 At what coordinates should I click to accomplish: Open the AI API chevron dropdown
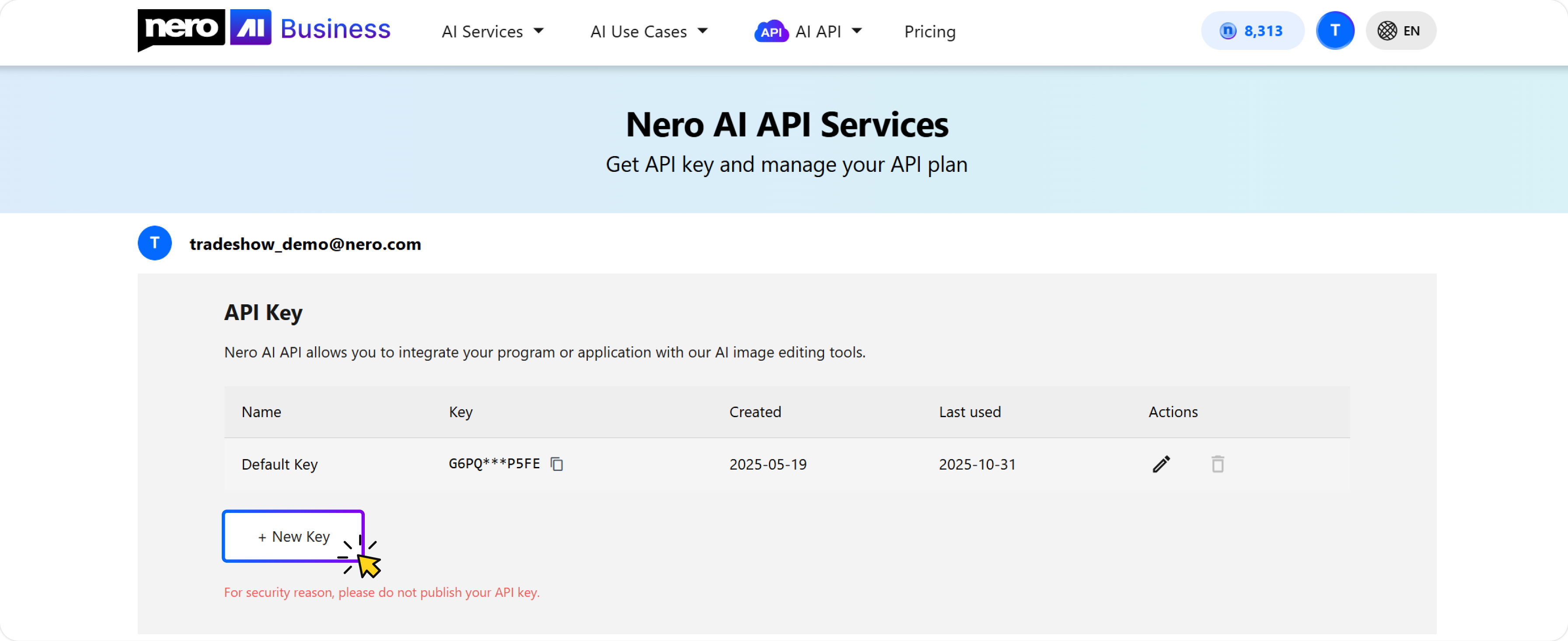(858, 31)
